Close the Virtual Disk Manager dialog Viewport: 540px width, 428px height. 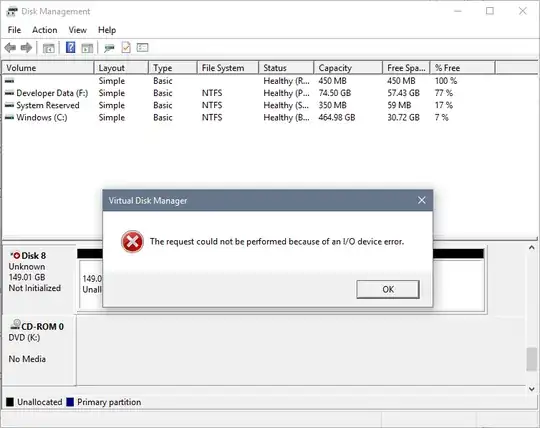coord(422,200)
